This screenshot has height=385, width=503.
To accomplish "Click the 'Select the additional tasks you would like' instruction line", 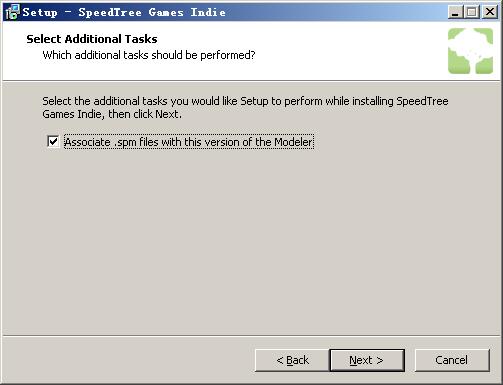I will pos(245,101).
